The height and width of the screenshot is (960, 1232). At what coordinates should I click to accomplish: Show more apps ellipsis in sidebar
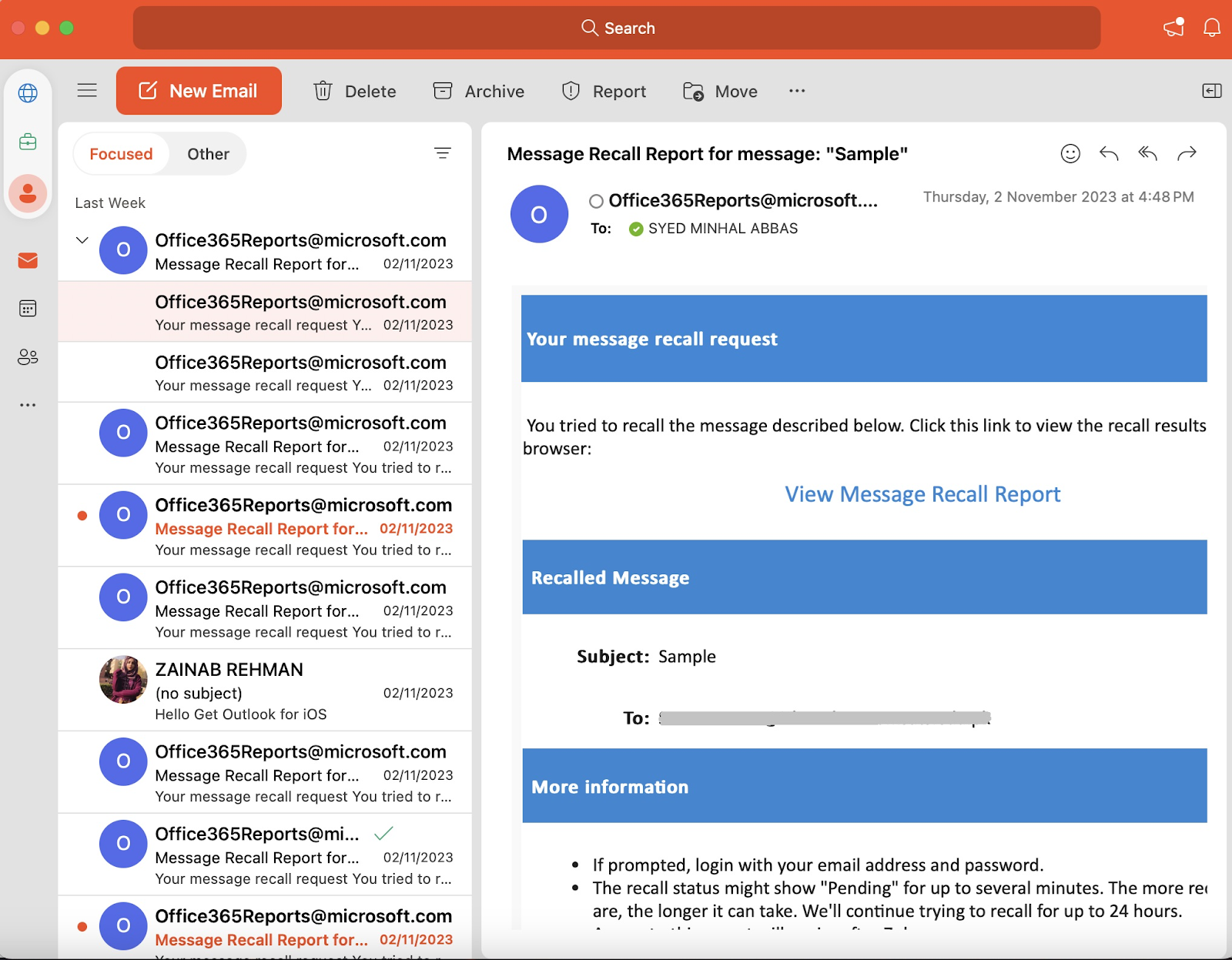click(28, 405)
